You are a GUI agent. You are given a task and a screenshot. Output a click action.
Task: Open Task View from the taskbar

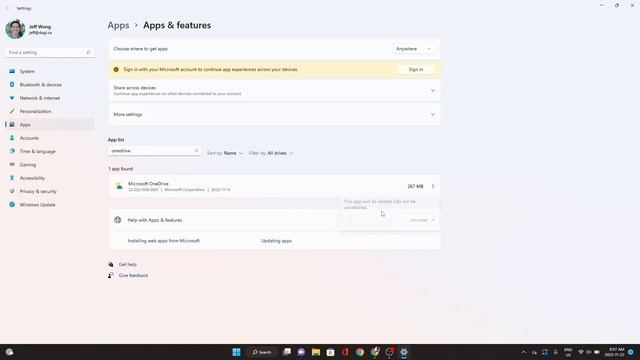click(287, 352)
